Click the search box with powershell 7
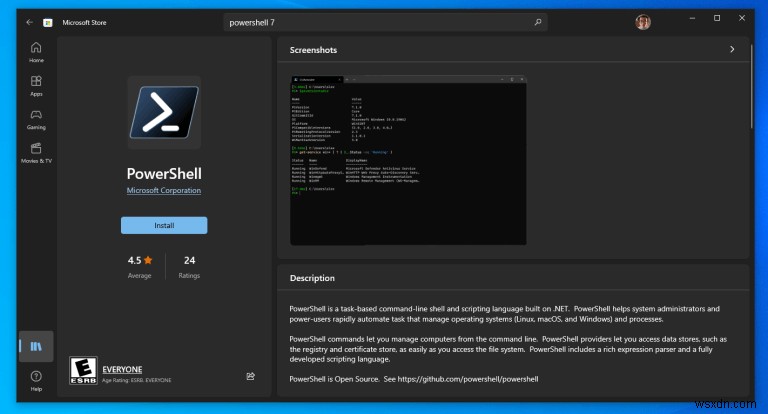Screen dimensions: 768x414 (385, 23)
